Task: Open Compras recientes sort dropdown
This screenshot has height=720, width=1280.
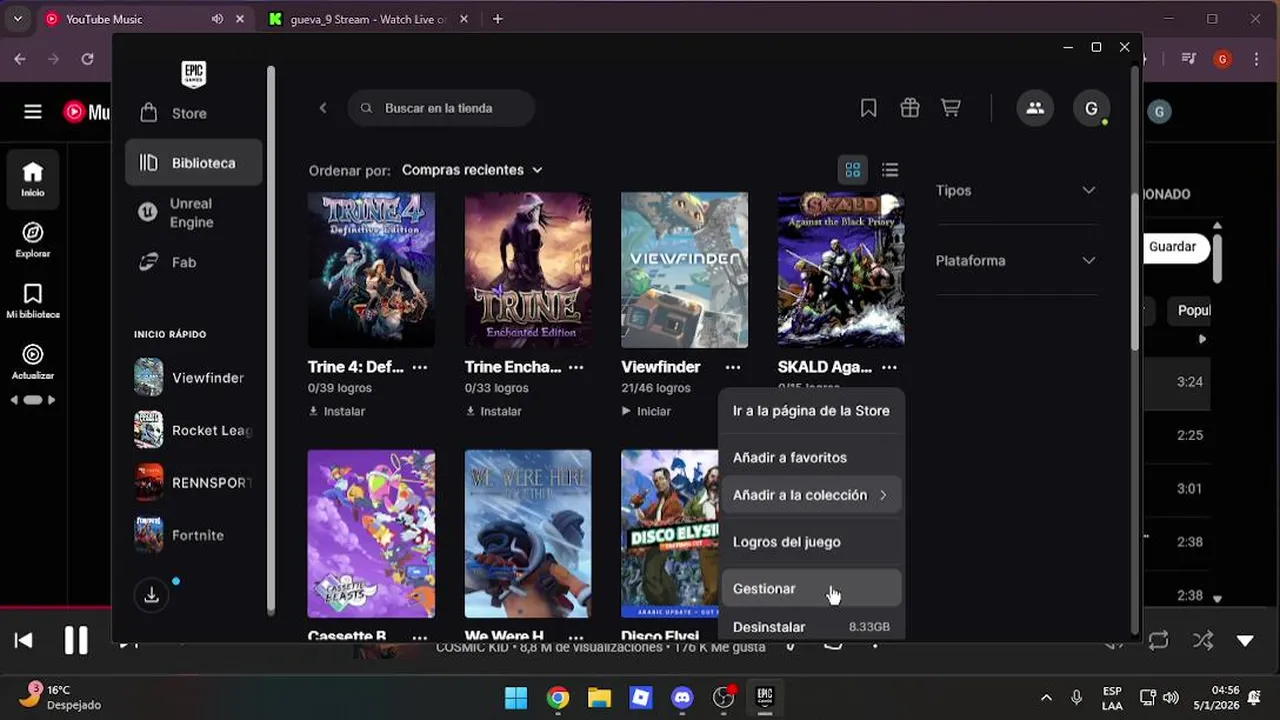Action: pos(472,170)
